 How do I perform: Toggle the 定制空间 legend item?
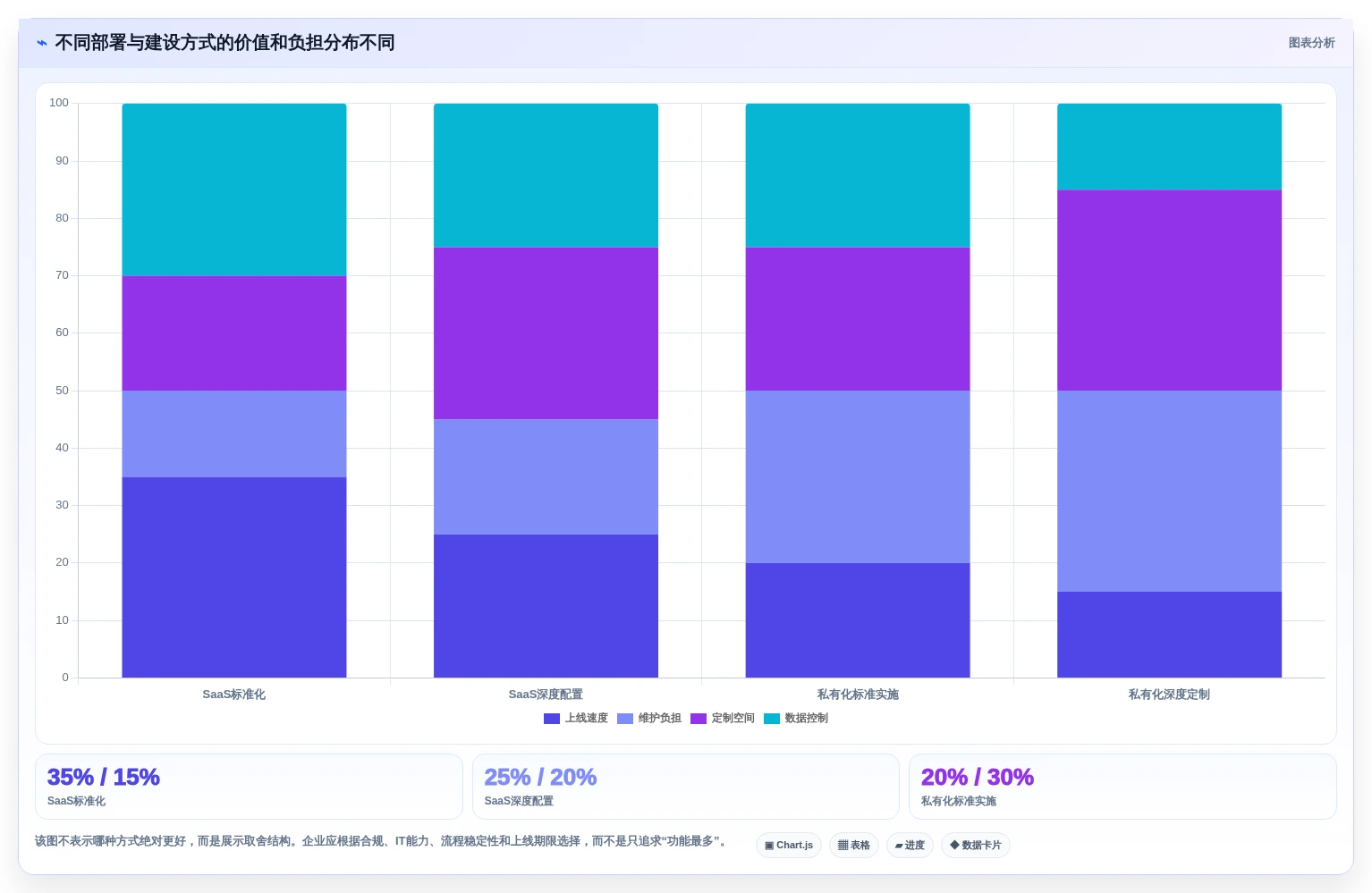[x=723, y=719]
